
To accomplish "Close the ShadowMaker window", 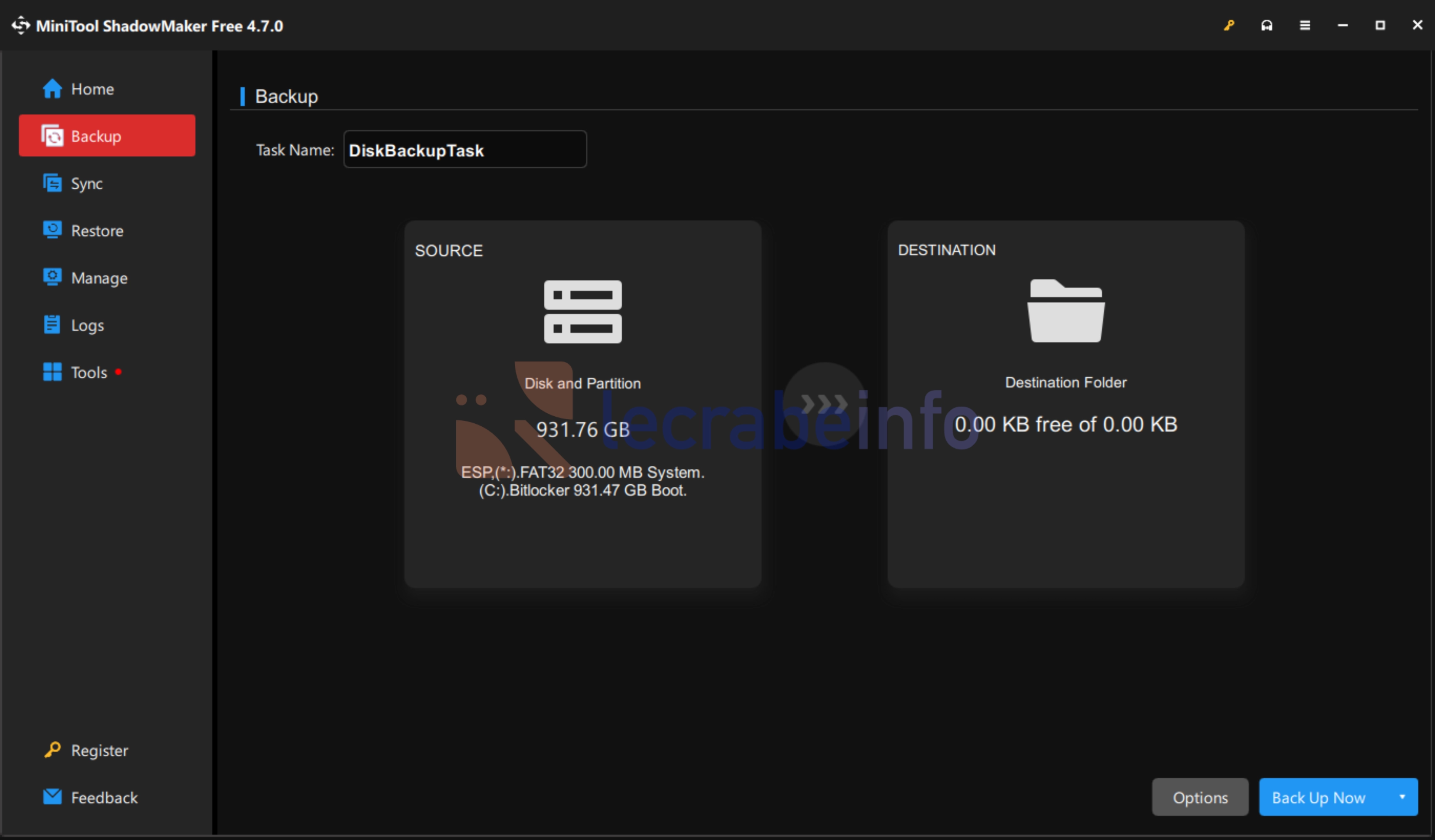I will (1417, 25).
